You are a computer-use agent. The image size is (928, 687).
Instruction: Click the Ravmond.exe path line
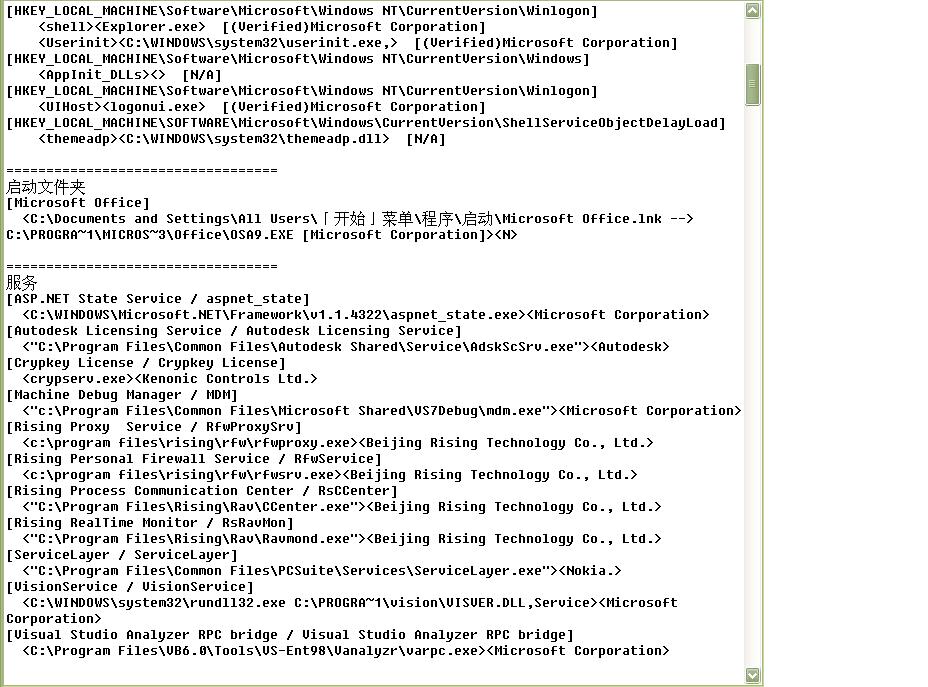pyautogui.click(x=341, y=538)
